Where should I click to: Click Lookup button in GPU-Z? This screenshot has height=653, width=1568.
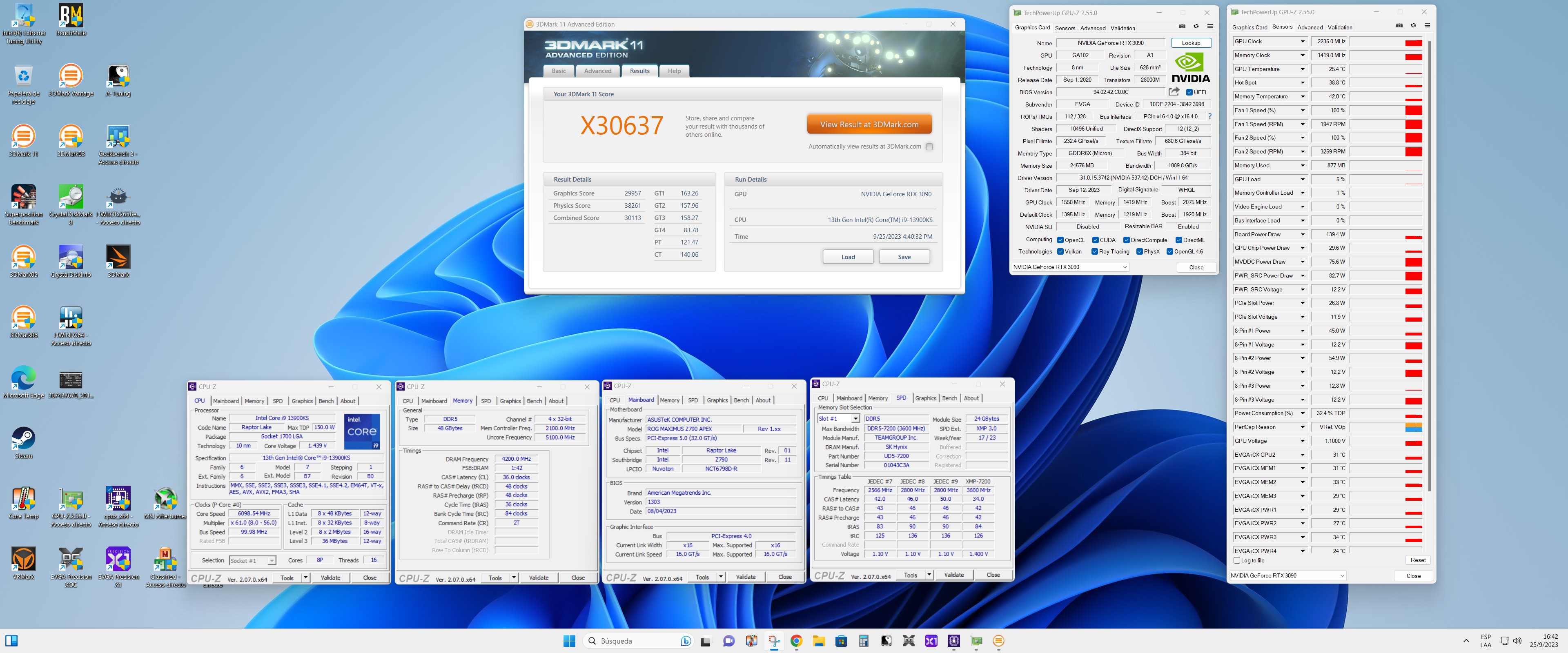(1191, 43)
